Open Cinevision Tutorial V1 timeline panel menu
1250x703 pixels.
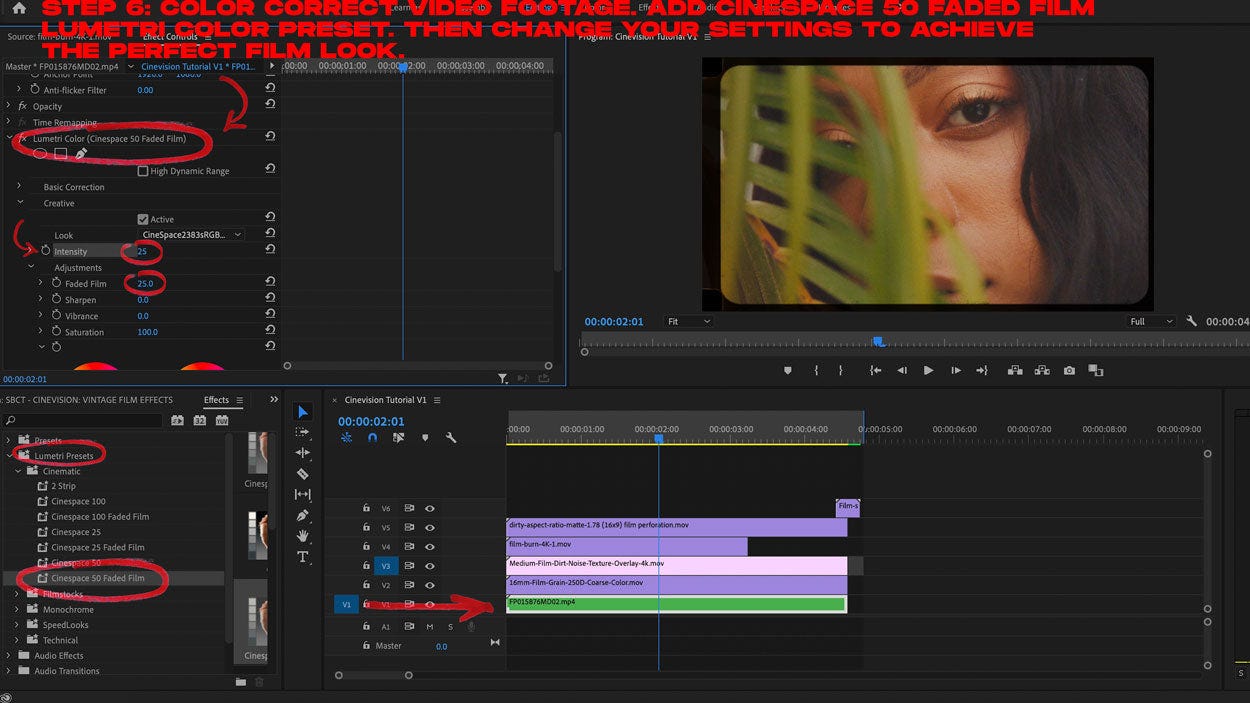437,400
